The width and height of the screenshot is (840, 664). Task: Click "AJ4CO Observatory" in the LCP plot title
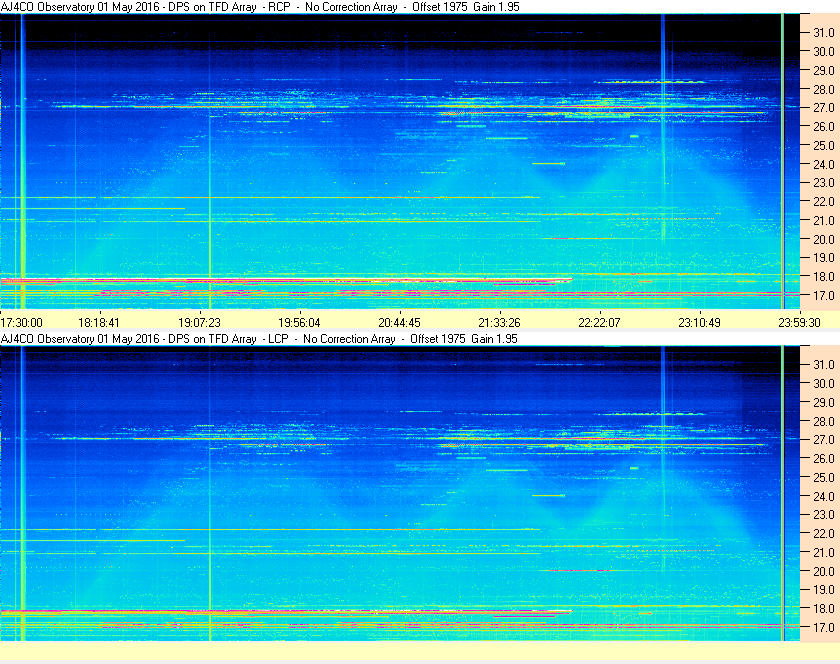click(48, 339)
